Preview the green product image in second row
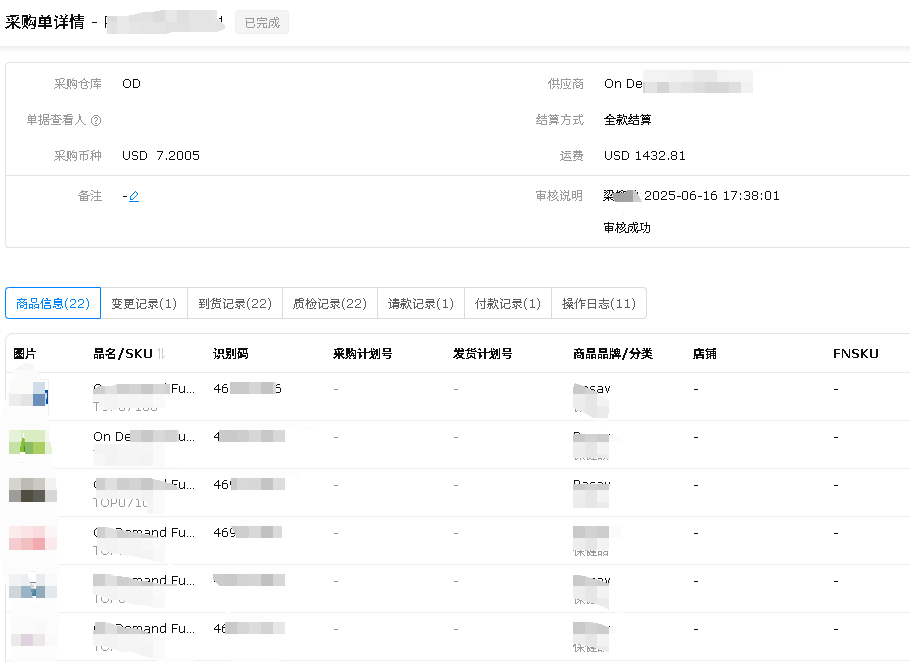The image size is (910, 662). (x=30, y=443)
